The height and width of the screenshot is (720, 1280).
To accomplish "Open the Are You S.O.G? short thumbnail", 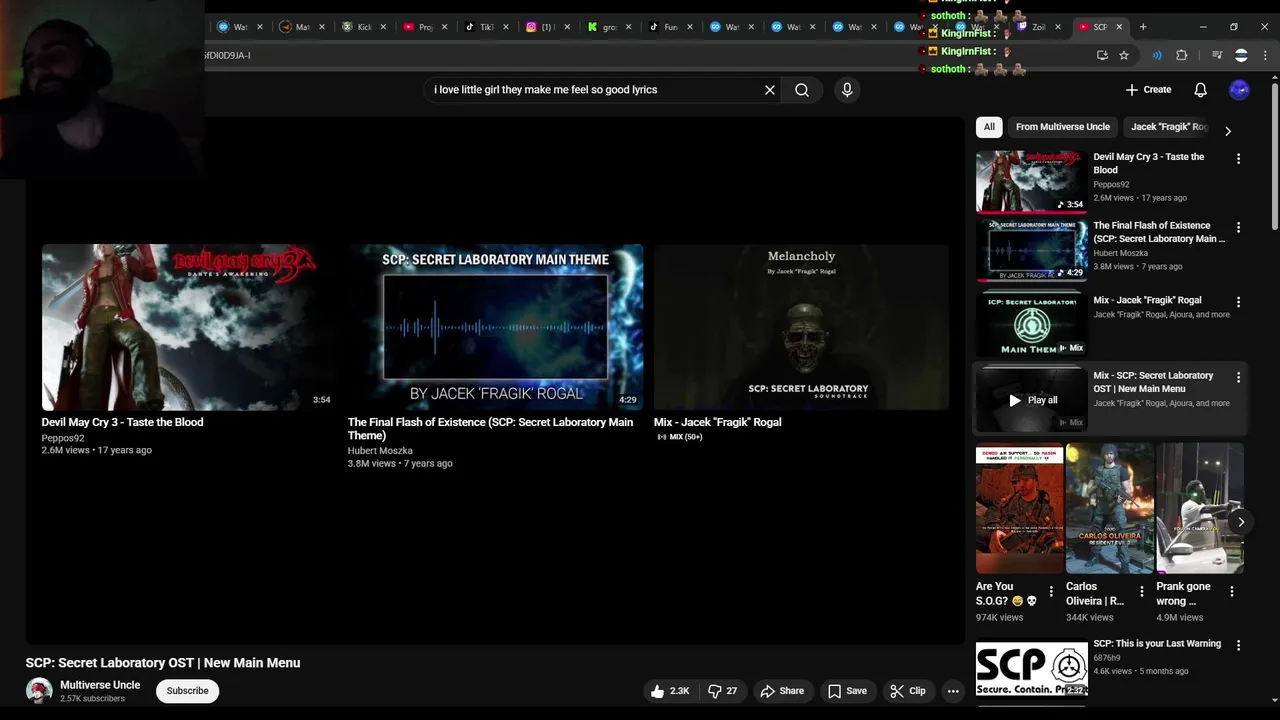I will tap(1020, 509).
